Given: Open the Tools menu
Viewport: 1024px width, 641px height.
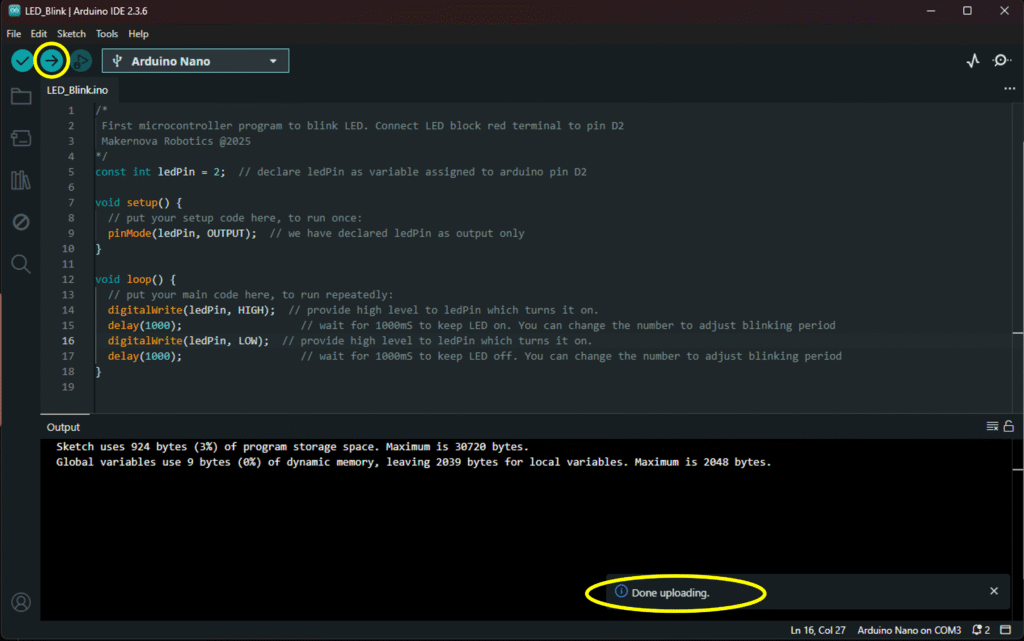Looking at the screenshot, I should (x=107, y=34).
